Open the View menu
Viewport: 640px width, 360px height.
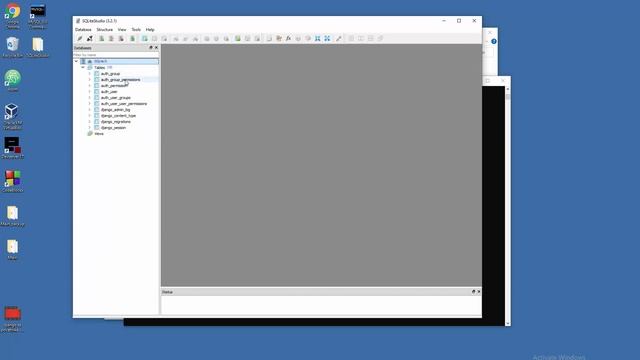point(122,30)
